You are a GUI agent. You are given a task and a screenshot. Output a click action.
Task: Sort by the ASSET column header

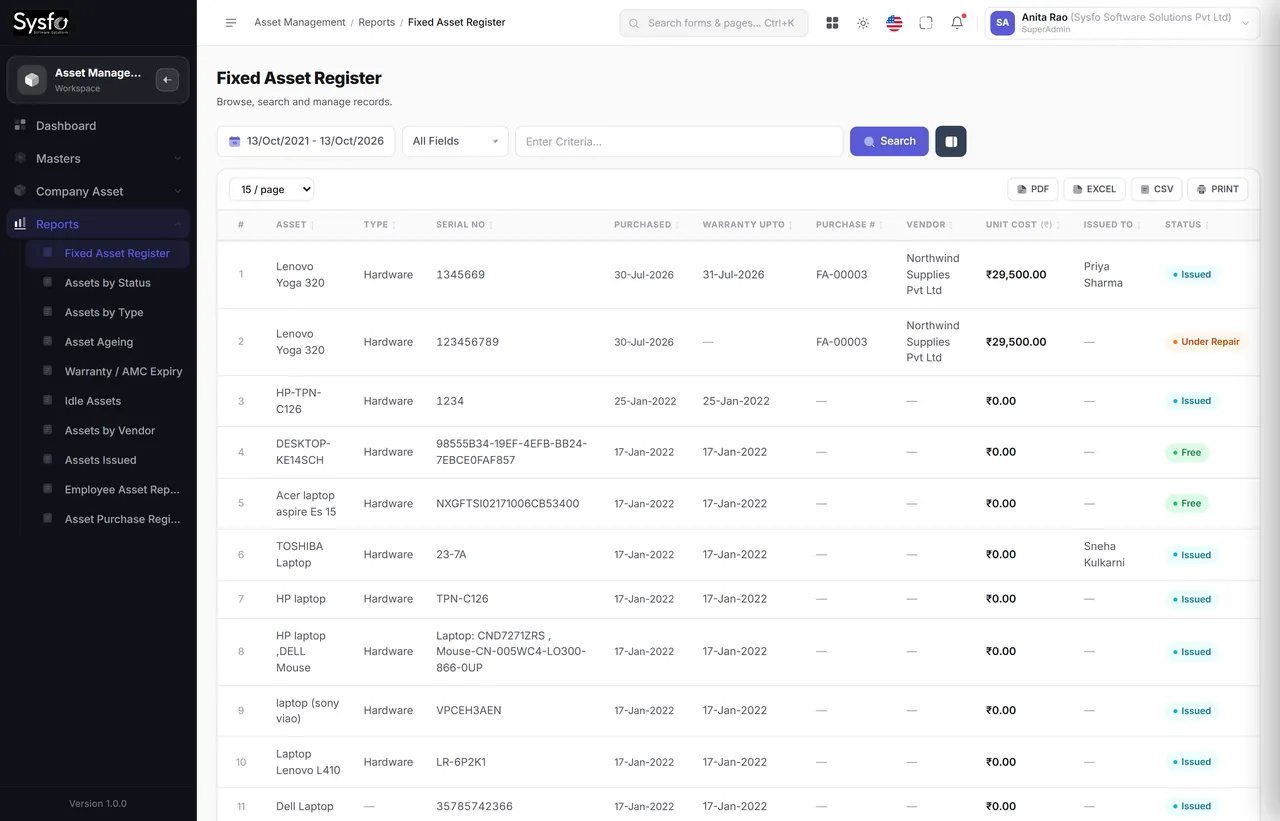pos(294,225)
